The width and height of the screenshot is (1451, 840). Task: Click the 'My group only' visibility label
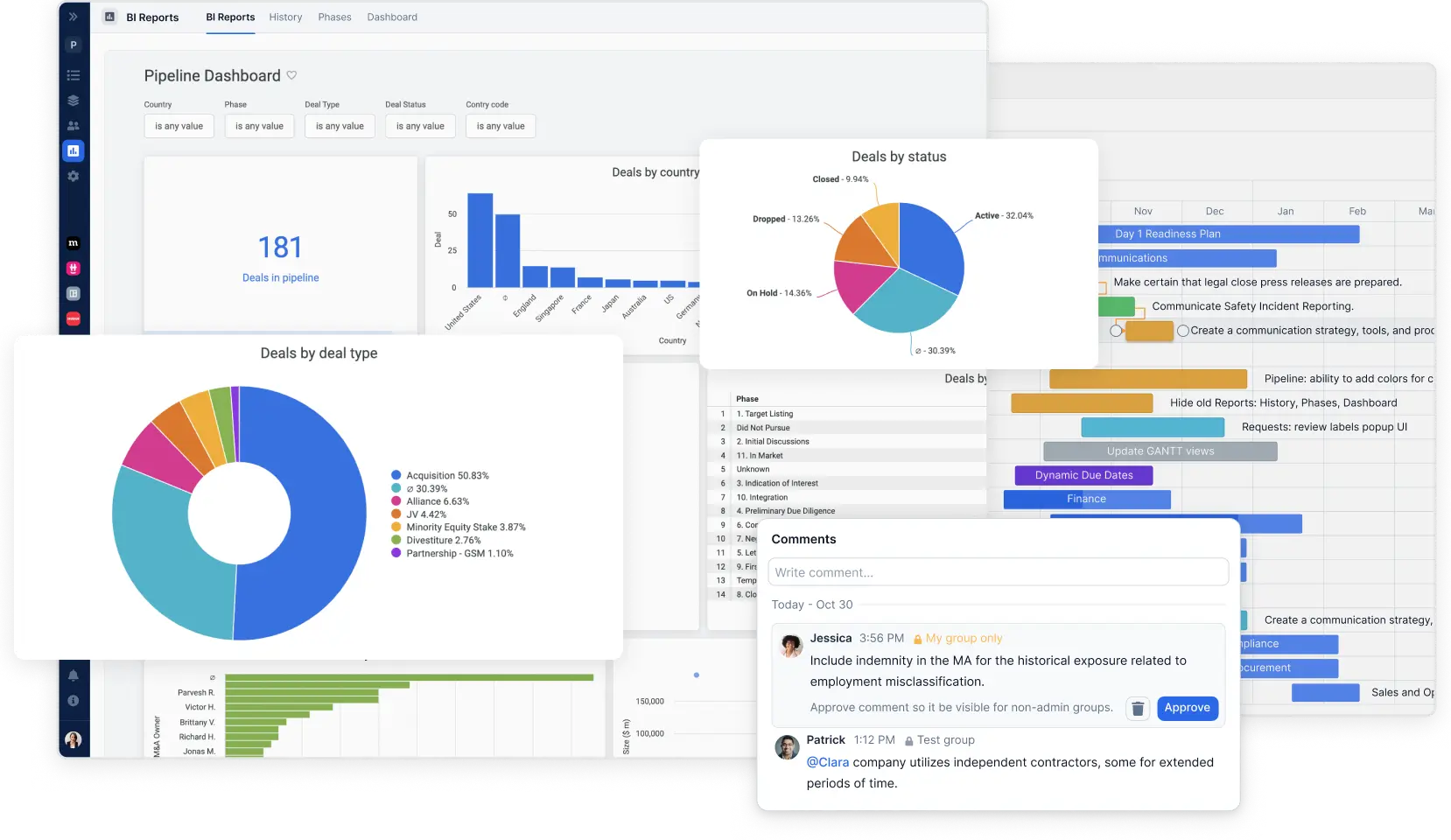click(x=964, y=639)
